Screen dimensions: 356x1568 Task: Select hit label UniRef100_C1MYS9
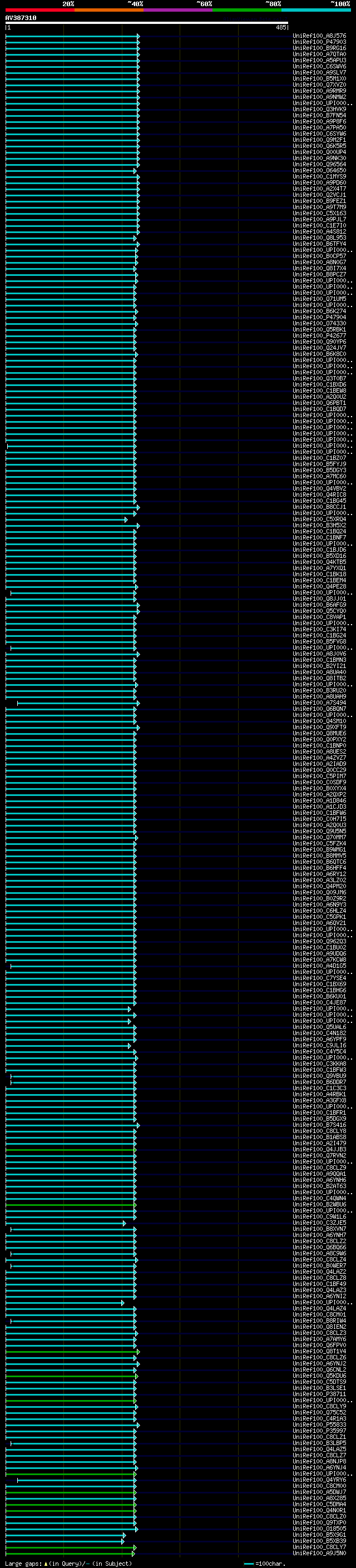[x=319, y=176]
